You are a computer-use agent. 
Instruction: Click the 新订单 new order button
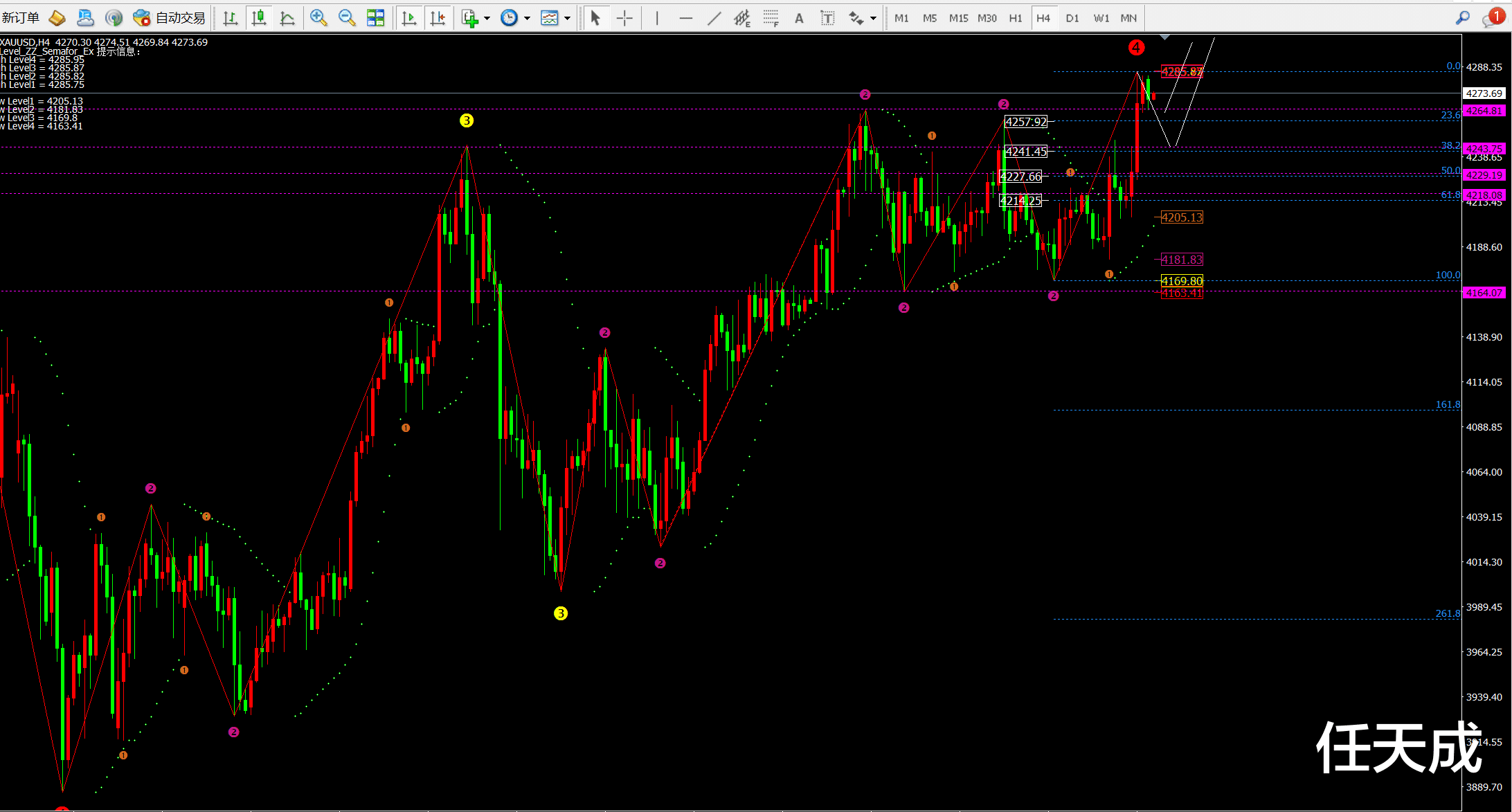(21, 18)
